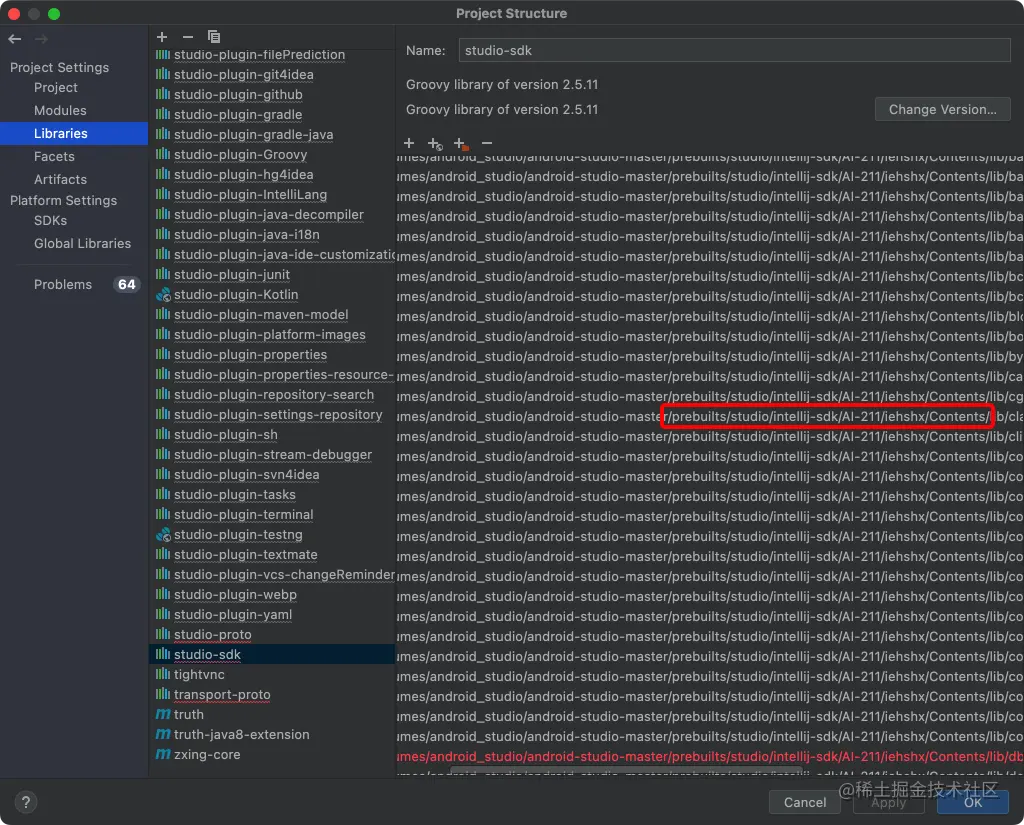Select the studio-plugin-java-i18n library
Image resolution: width=1024 pixels, height=825 pixels.
click(x=246, y=235)
